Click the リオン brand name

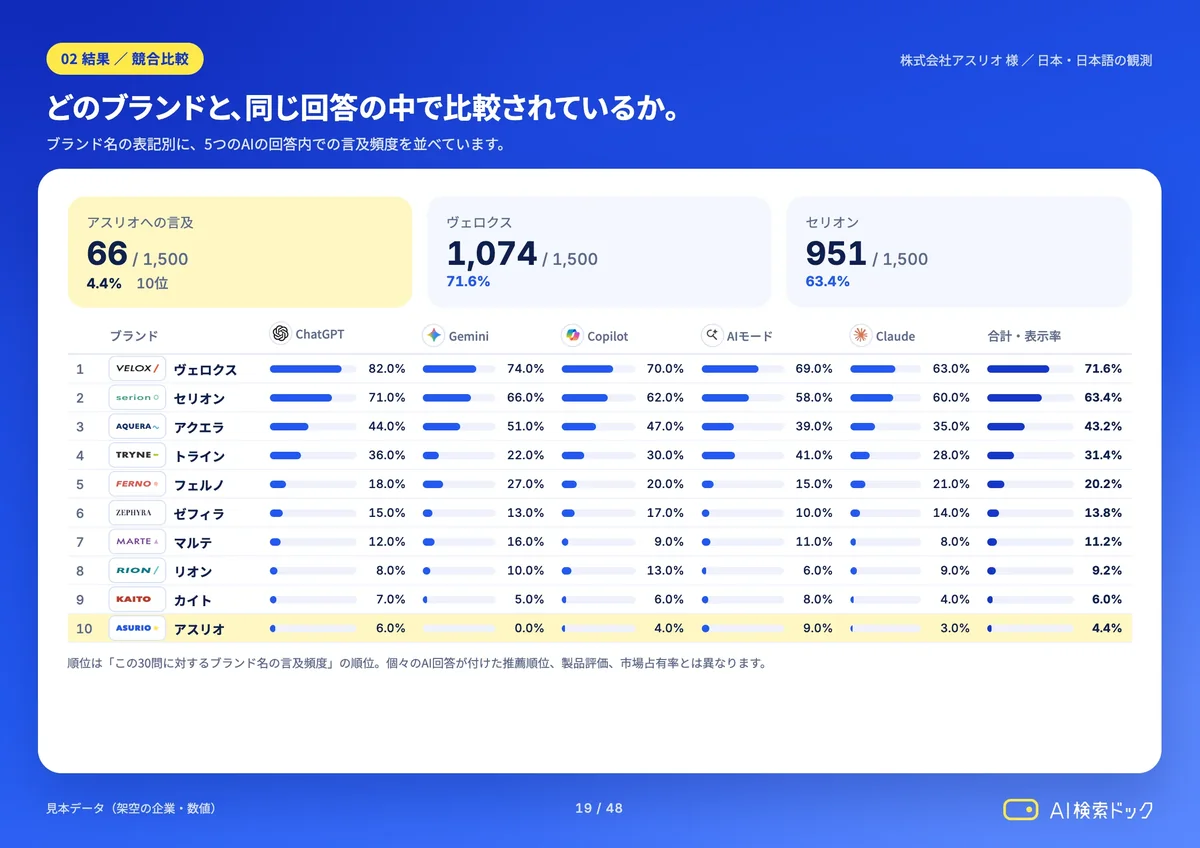[x=193, y=572]
